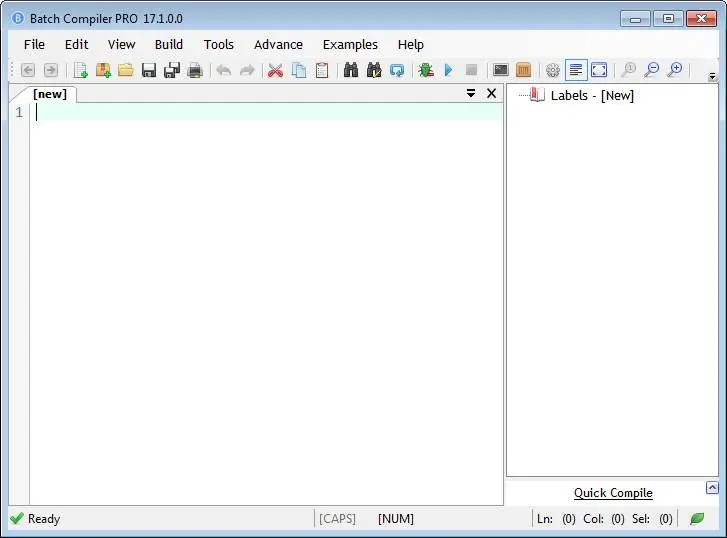The height and width of the screenshot is (538, 727).
Task: Reset zoom with the magnifier icon
Action: click(x=629, y=70)
